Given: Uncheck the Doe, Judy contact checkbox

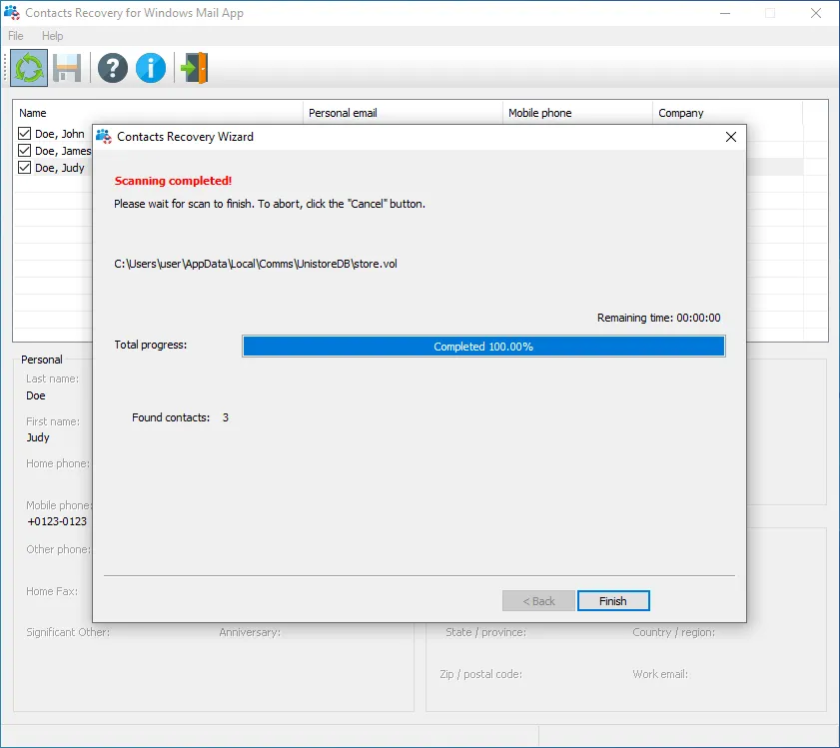Looking at the screenshot, I should pos(24,168).
